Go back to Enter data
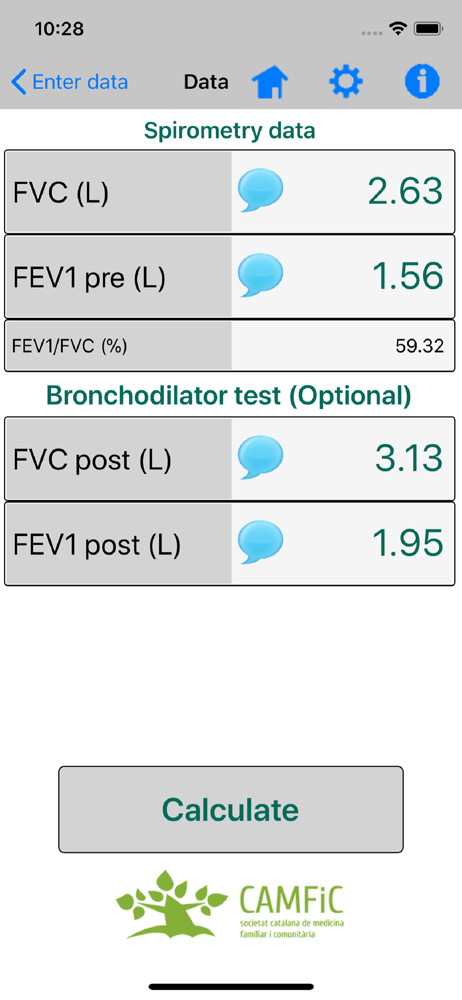462x1000 pixels. (x=70, y=82)
